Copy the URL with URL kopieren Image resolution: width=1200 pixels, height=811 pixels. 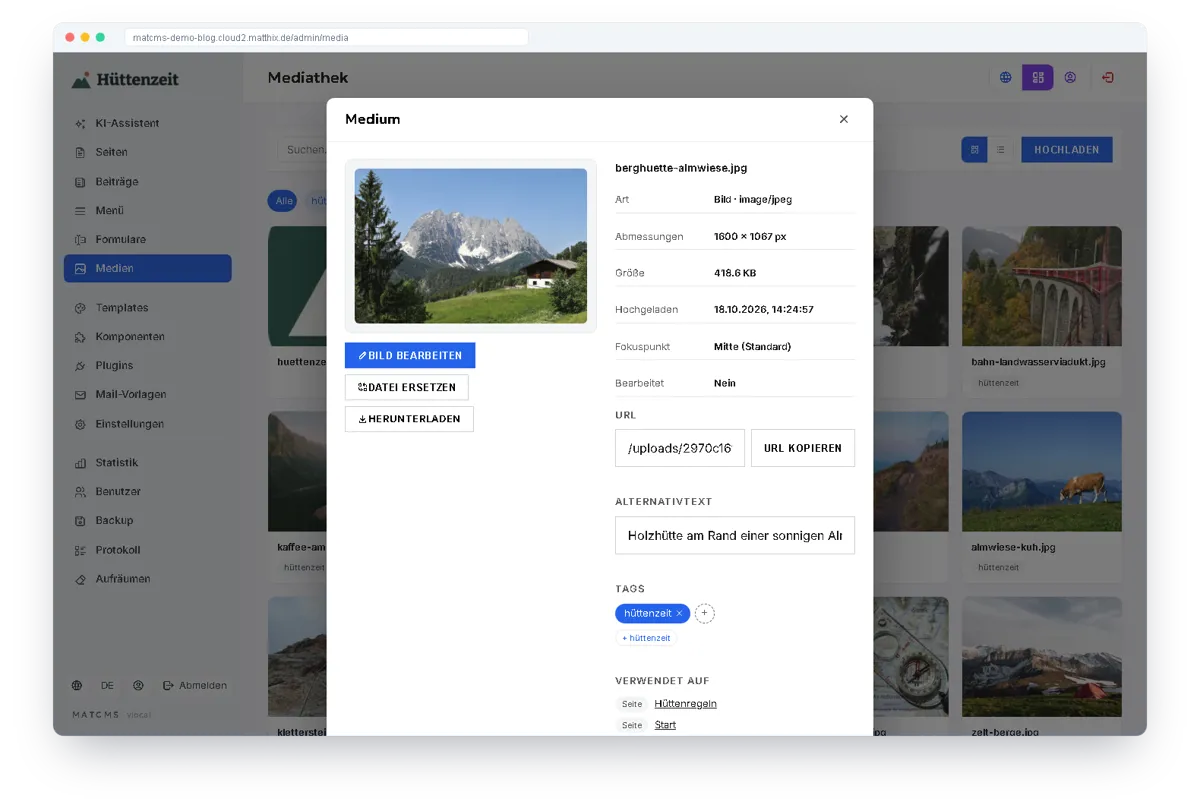point(803,448)
